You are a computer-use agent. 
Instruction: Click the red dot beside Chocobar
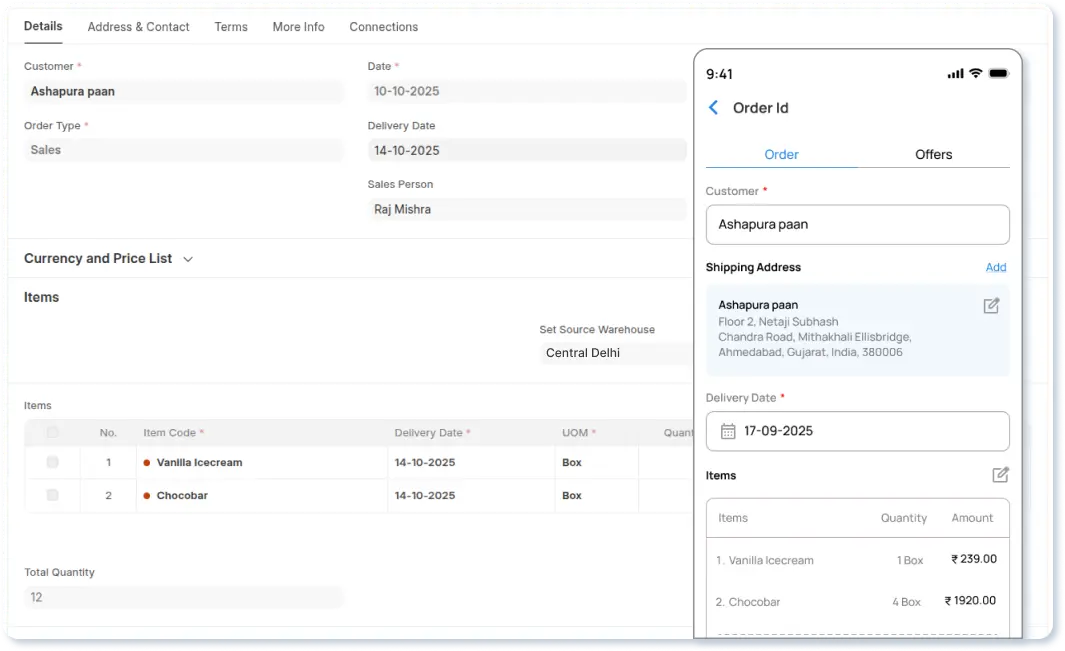point(152,495)
